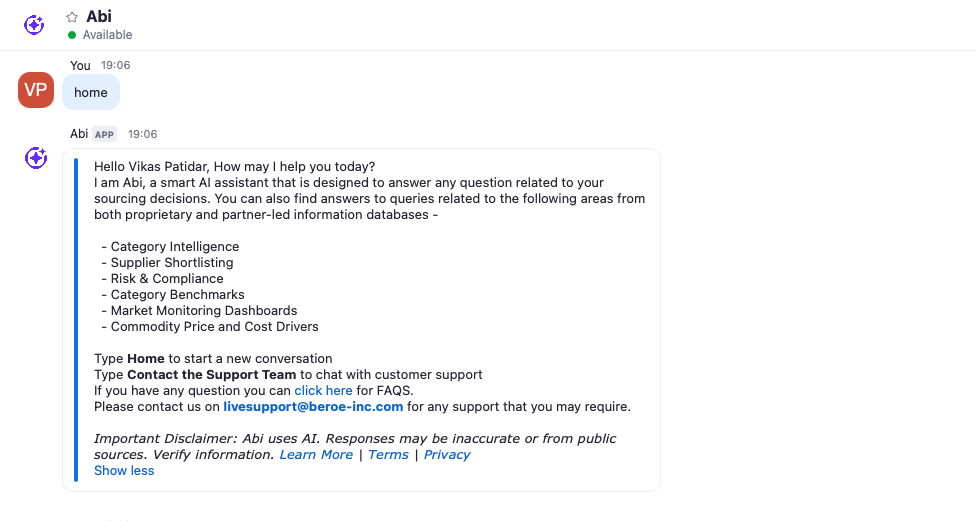Viewport: 976px width, 521px height.
Task: Click the APP badge next to Abi
Action: (x=105, y=134)
